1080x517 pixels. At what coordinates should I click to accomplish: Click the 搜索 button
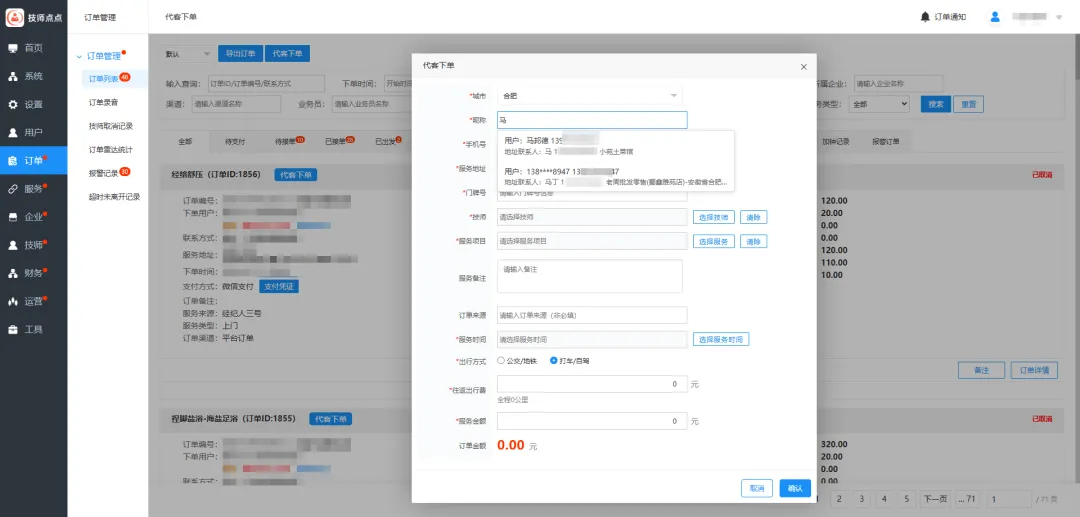[936, 104]
